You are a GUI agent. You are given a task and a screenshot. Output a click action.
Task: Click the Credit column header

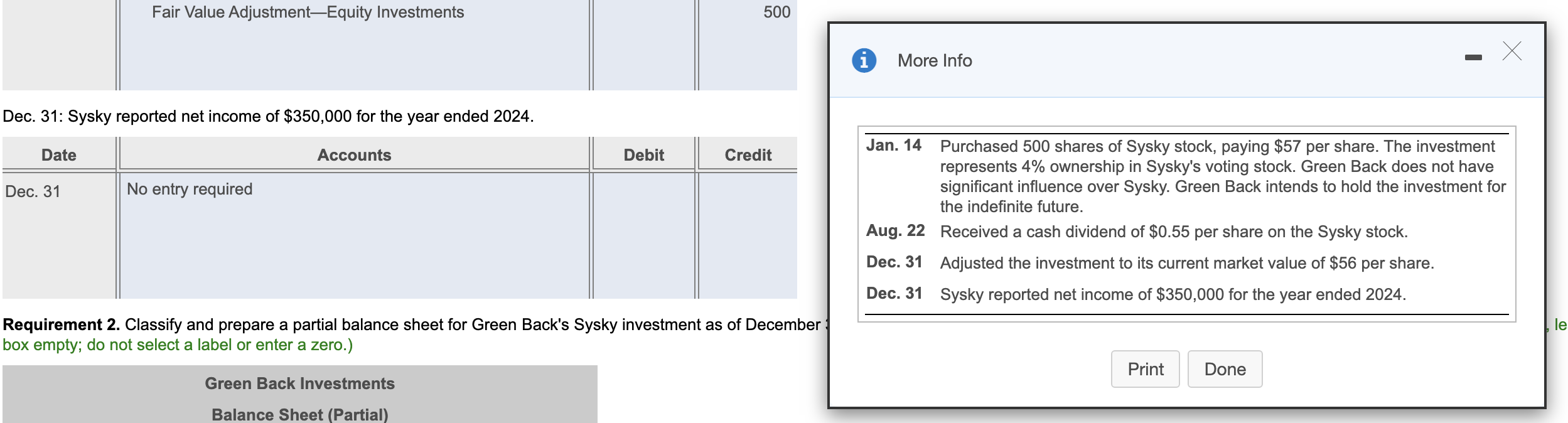tap(748, 154)
